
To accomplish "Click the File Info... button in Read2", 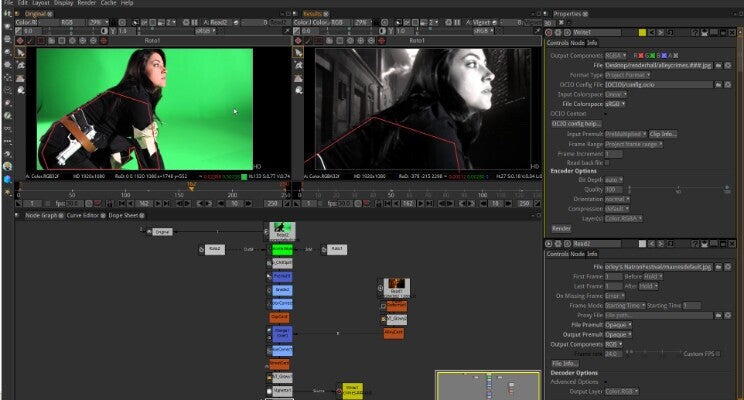I will click(566, 363).
